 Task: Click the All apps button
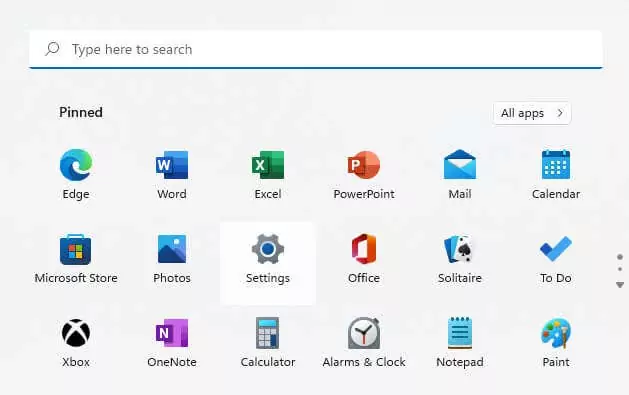point(532,113)
